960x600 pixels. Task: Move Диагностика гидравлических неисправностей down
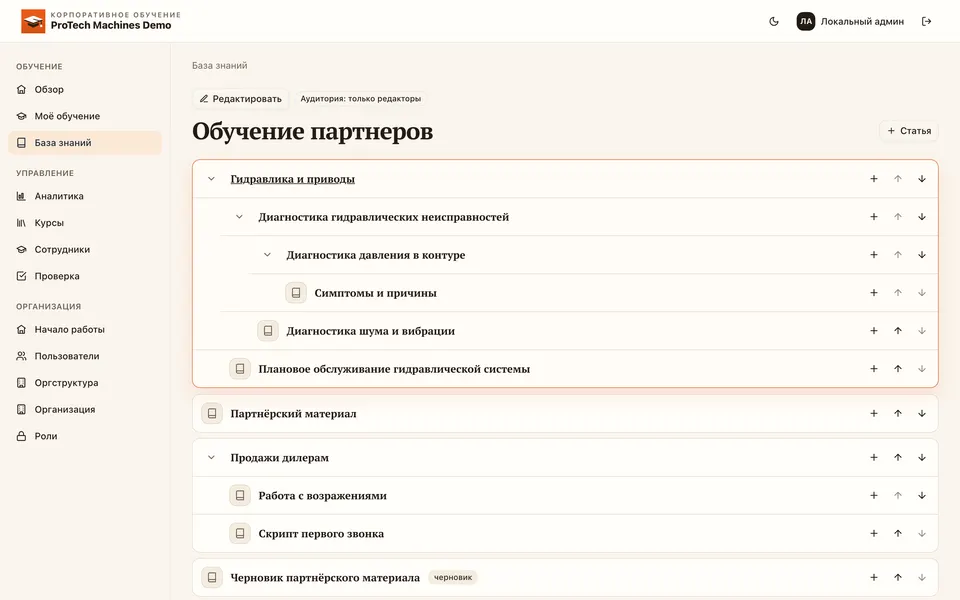(x=921, y=217)
